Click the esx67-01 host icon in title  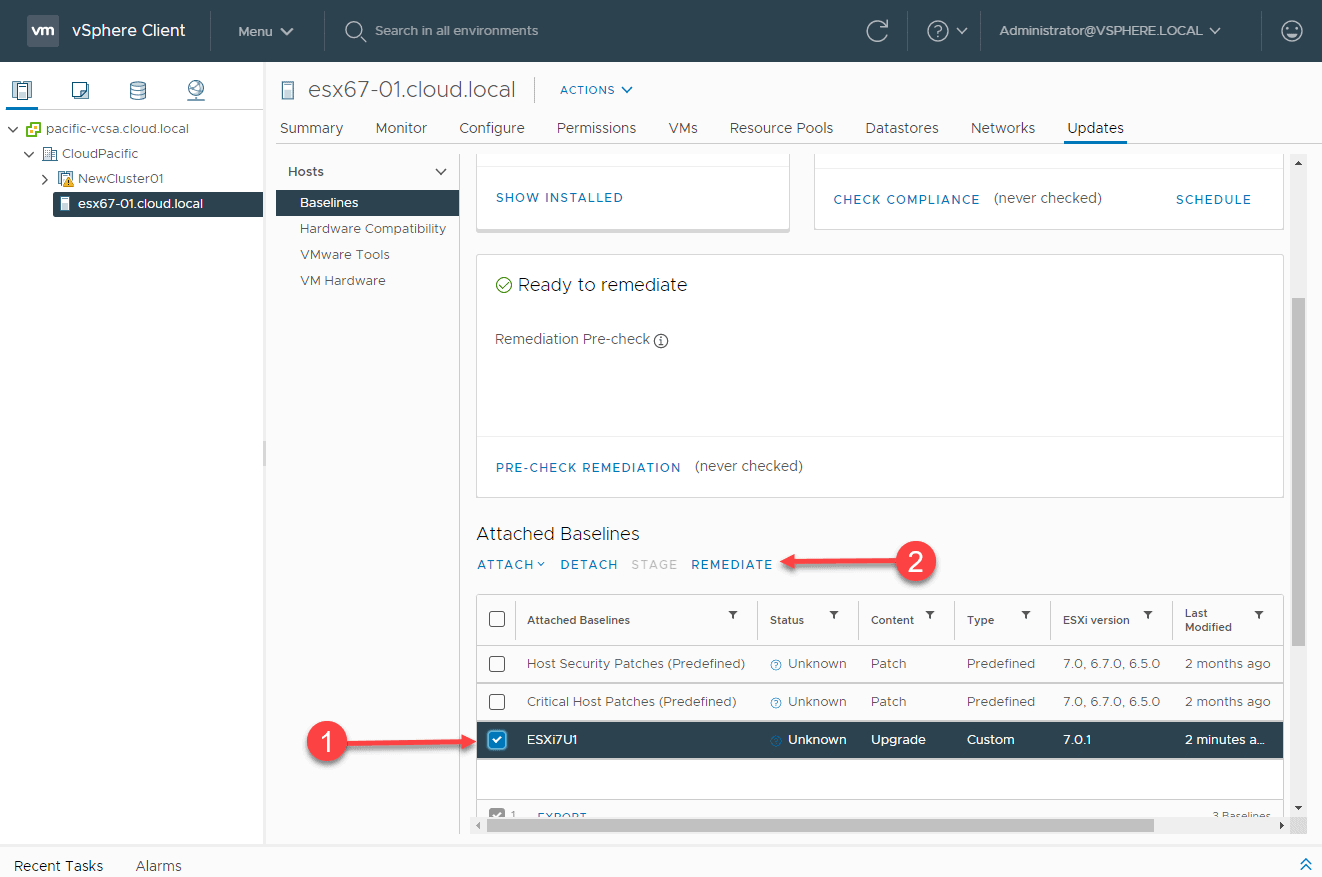coord(288,90)
